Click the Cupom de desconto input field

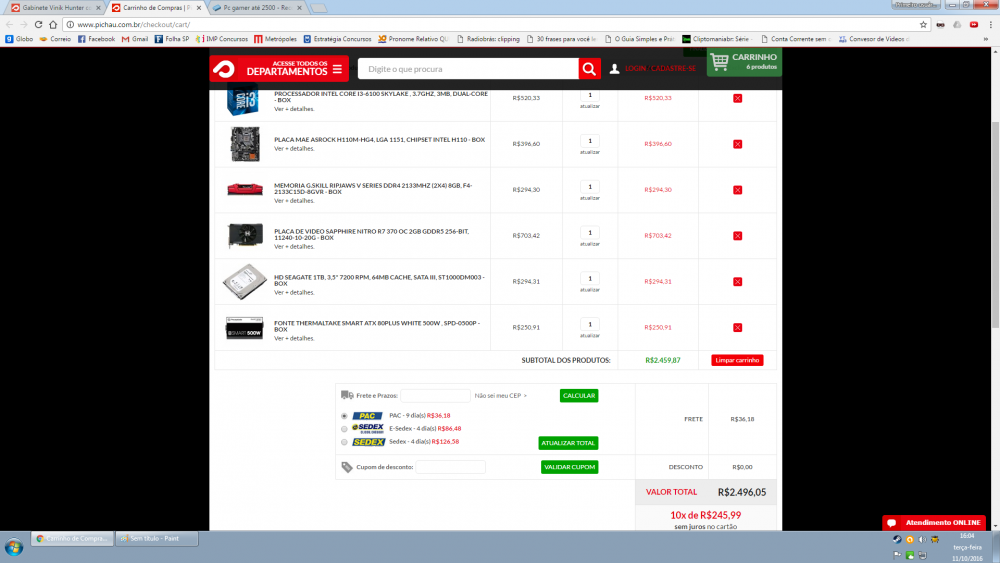tap(450, 467)
